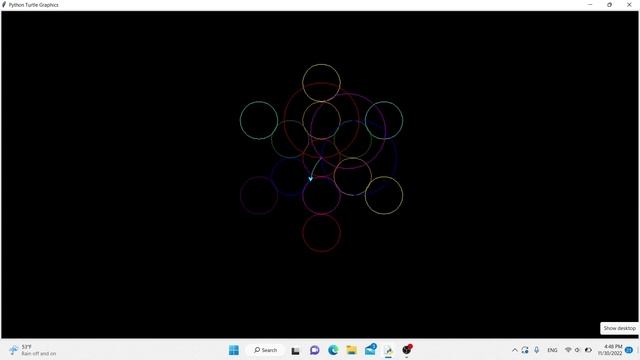Open Task View on the taskbar
The height and width of the screenshot is (360, 640).
[x=296, y=350]
